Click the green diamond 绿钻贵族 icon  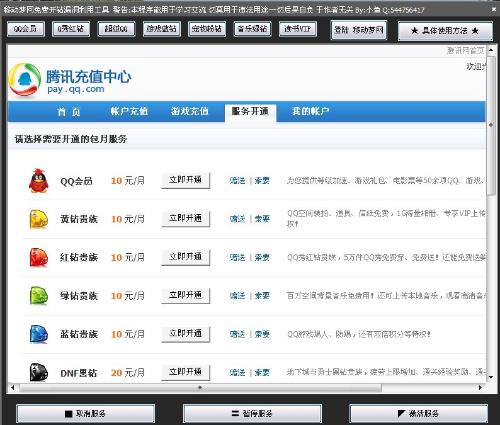[x=39, y=296]
